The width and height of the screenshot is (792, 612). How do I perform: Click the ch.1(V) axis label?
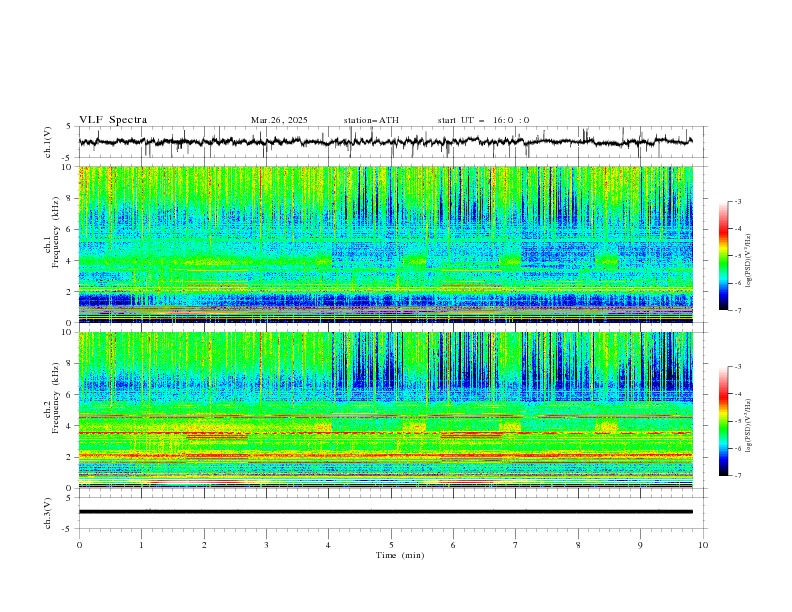[48, 142]
